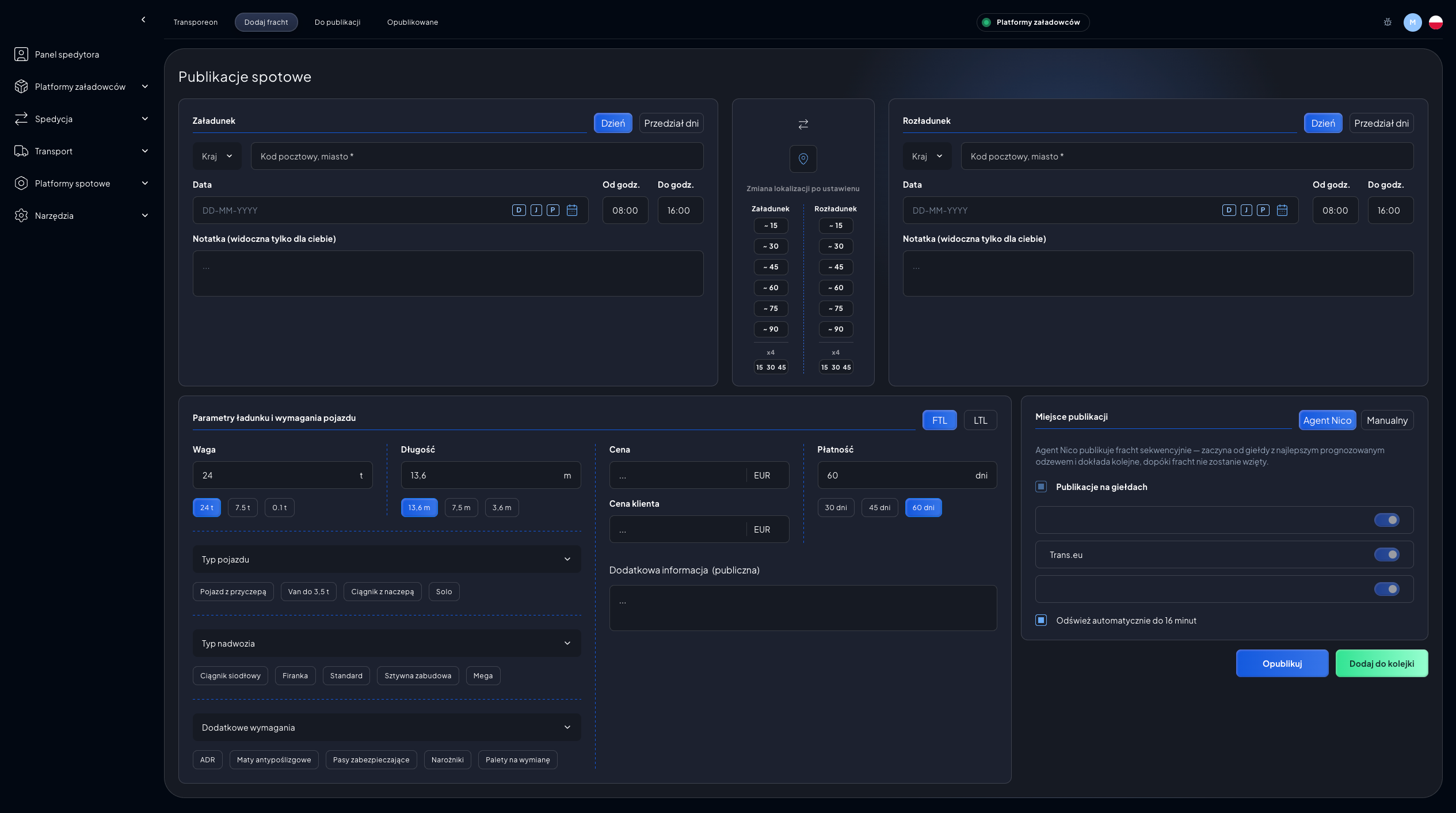Click Załadunek Kod pocztowy, miasto field
This screenshot has width=1456, height=813.
pyautogui.click(x=477, y=156)
